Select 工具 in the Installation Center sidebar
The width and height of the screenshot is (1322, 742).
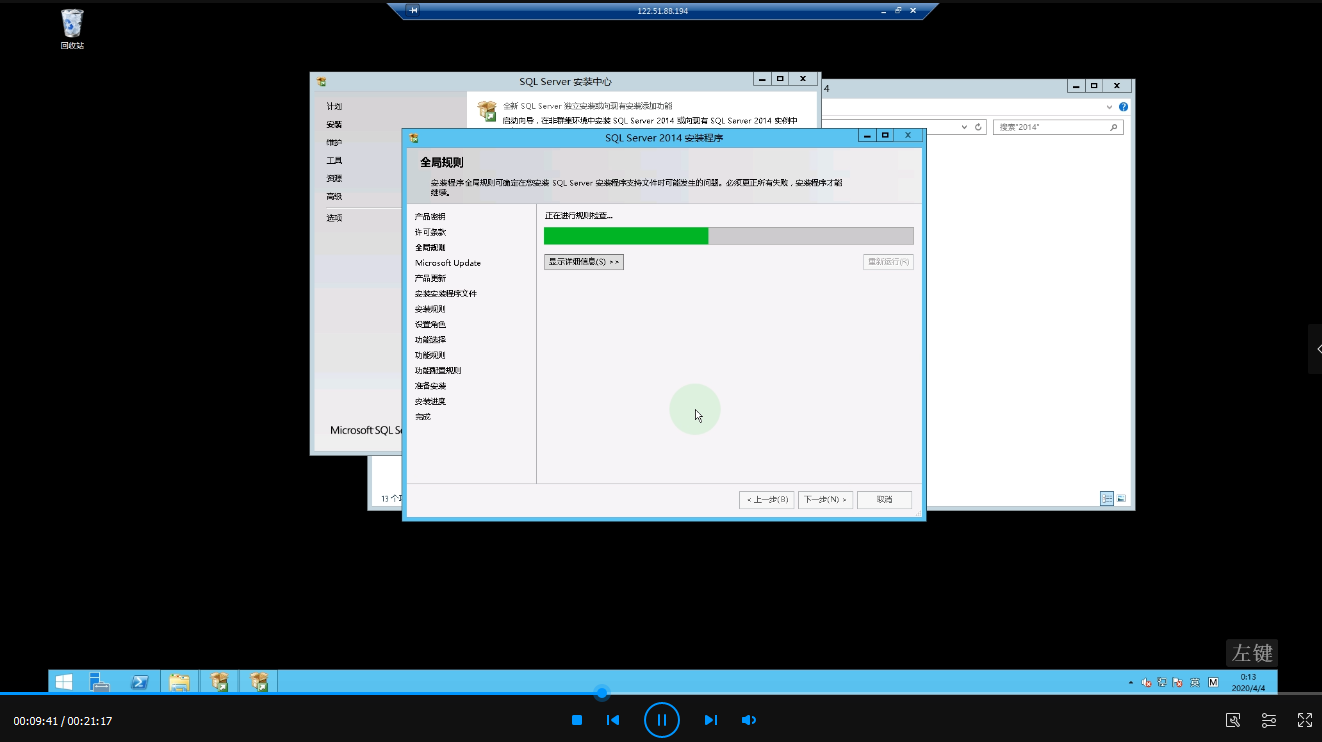[334, 161]
